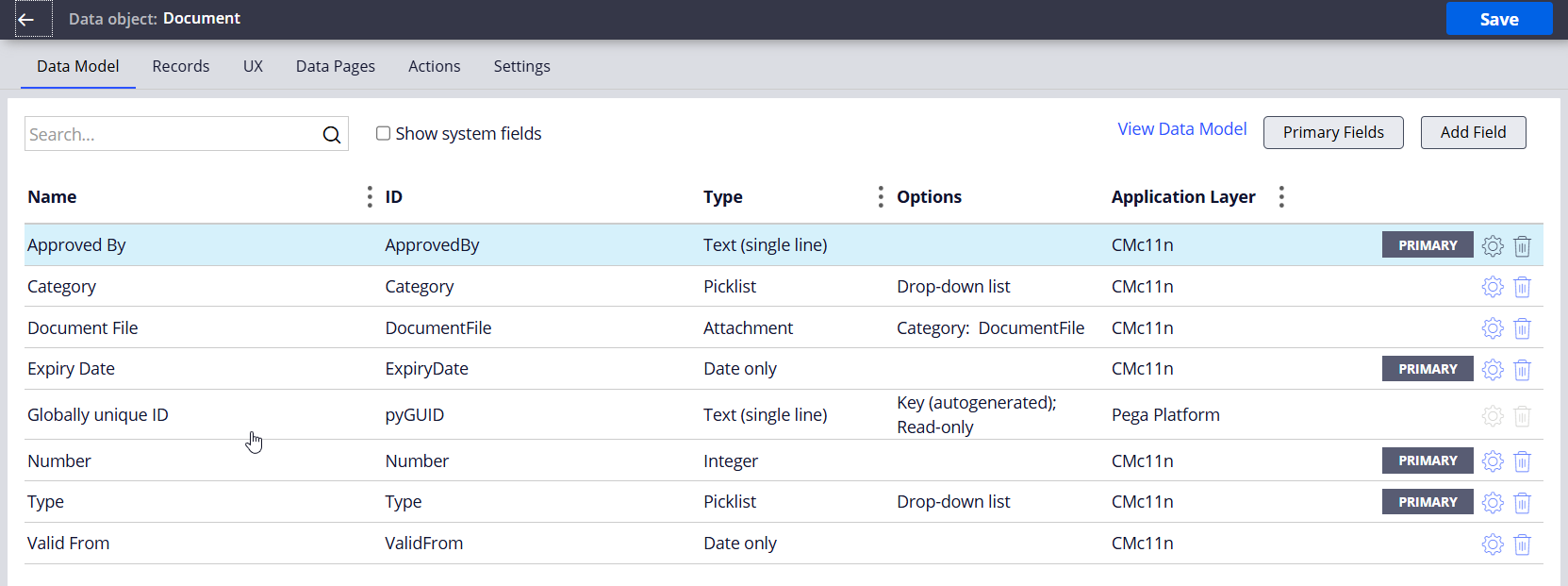Viewport: 1568px width, 586px height.
Task: Switch to the Records tab
Action: click(x=181, y=67)
